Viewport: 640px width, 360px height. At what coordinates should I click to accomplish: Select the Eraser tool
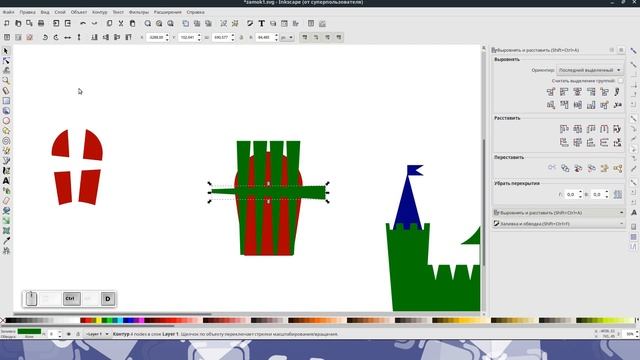pos(6,201)
